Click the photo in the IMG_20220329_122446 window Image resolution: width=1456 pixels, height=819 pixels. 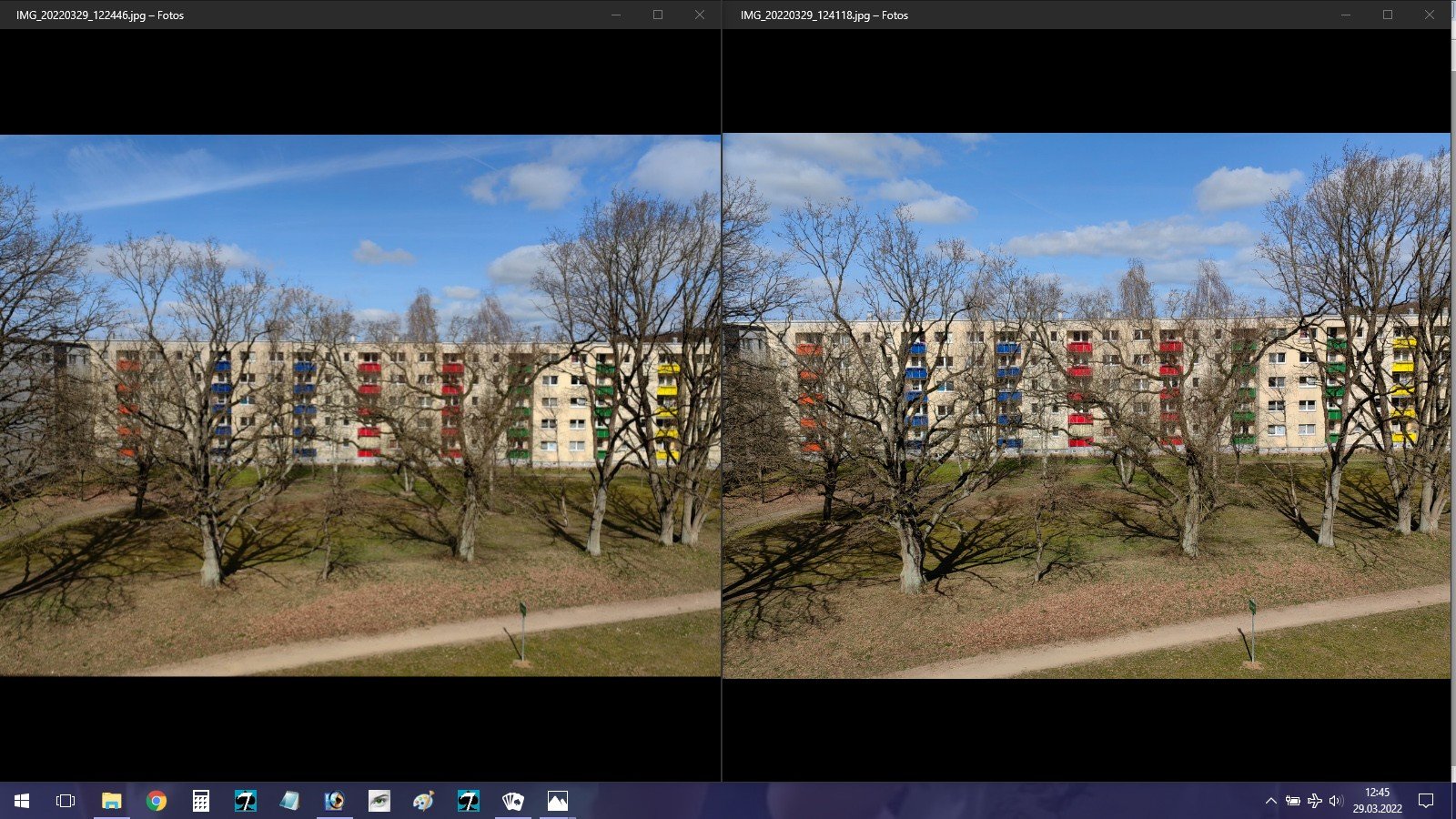(360, 405)
